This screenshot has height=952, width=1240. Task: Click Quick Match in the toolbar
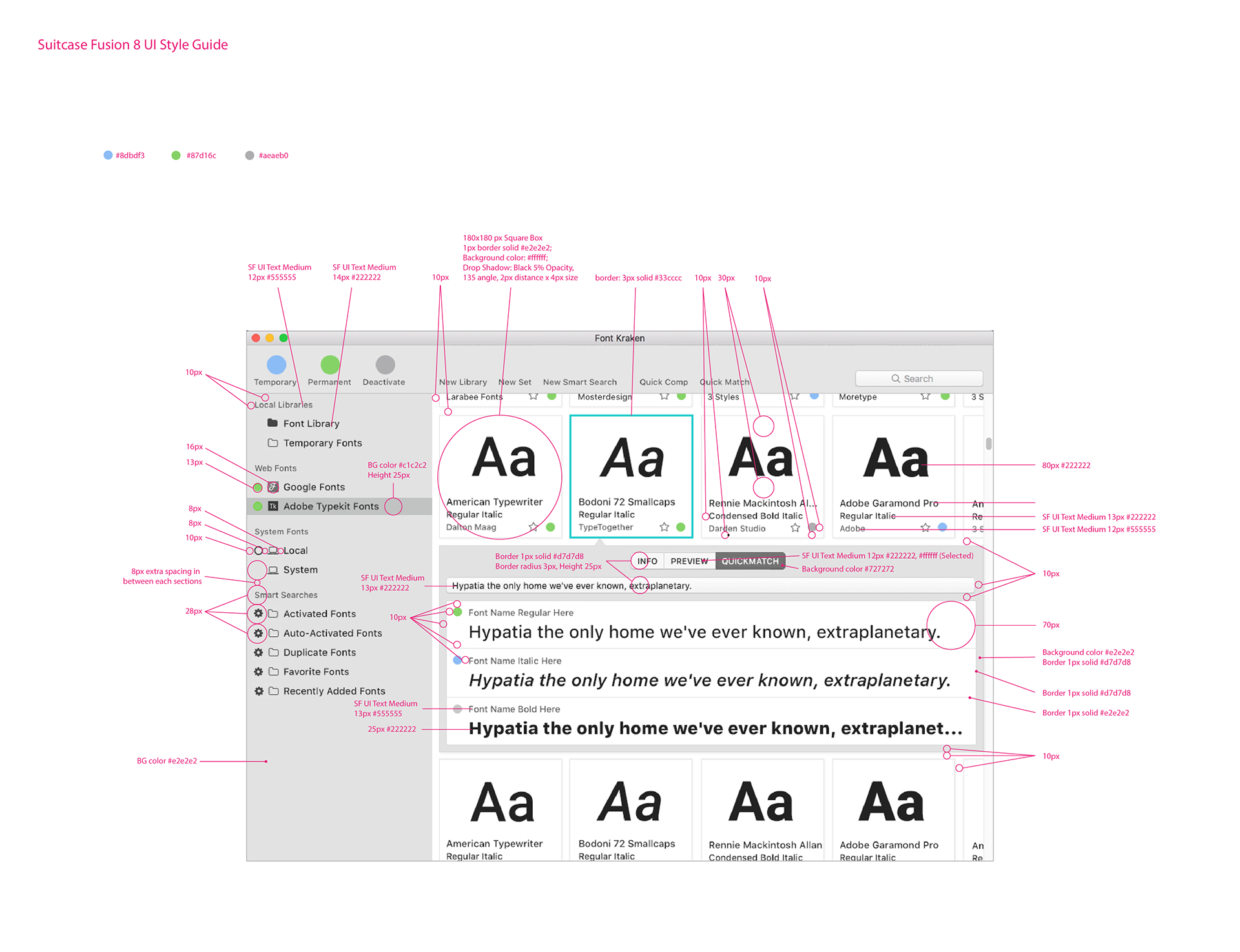(x=725, y=382)
